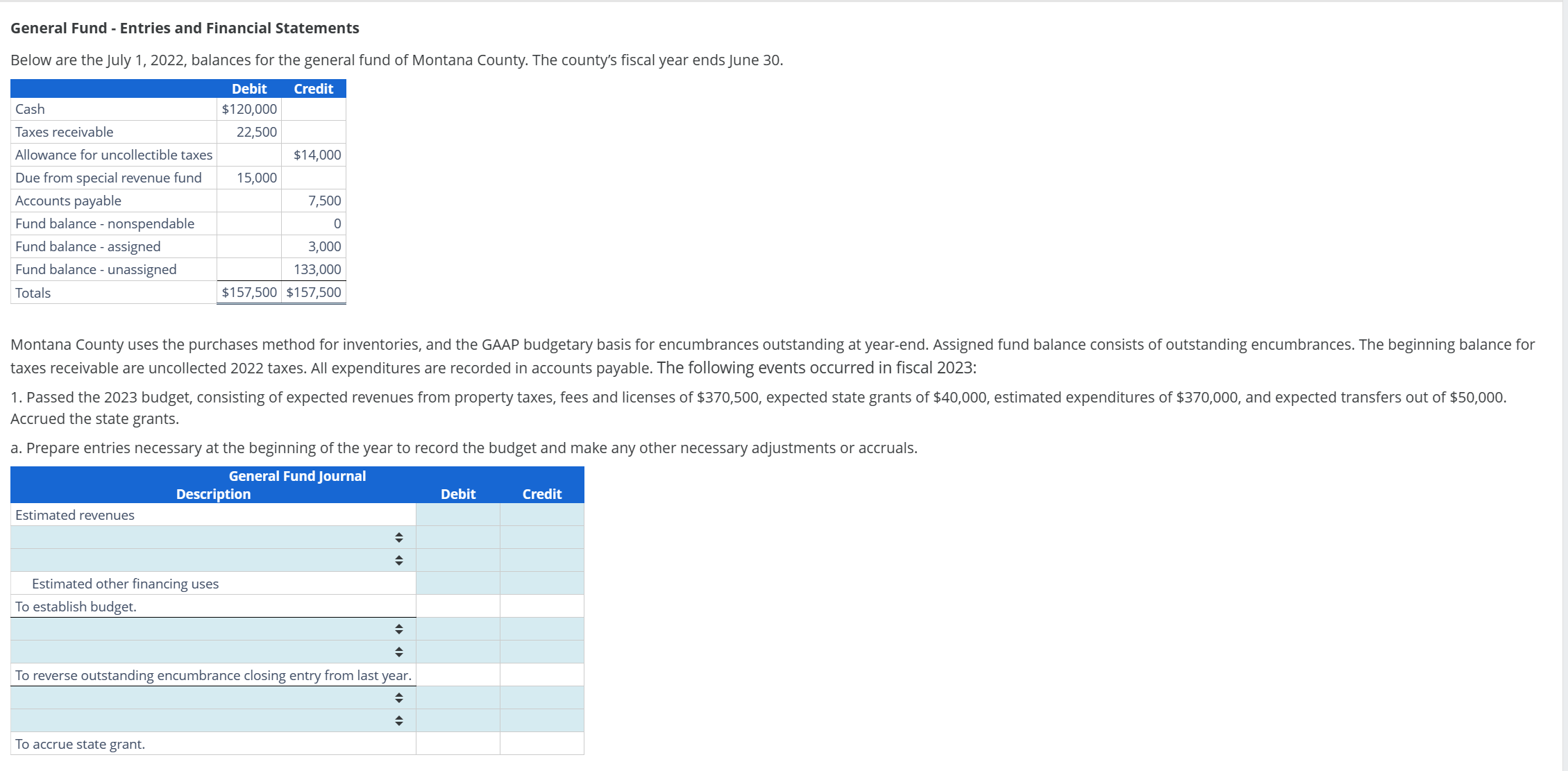Screen dimensions: 1568x771
Task: Click the Cash debit balance of $120,000
Action: click(x=249, y=109)
